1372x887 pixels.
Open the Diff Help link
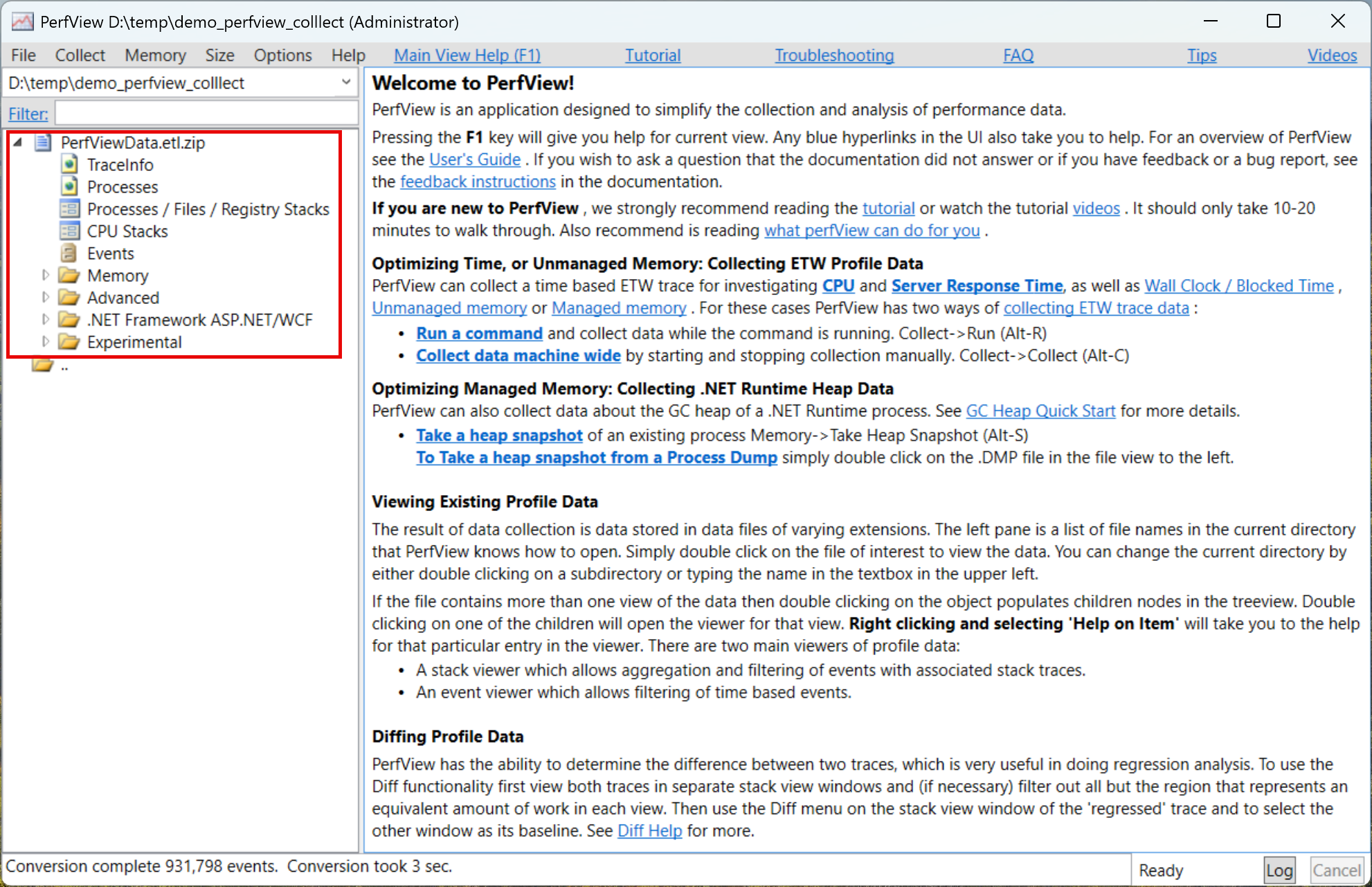(x=649, y=831)
